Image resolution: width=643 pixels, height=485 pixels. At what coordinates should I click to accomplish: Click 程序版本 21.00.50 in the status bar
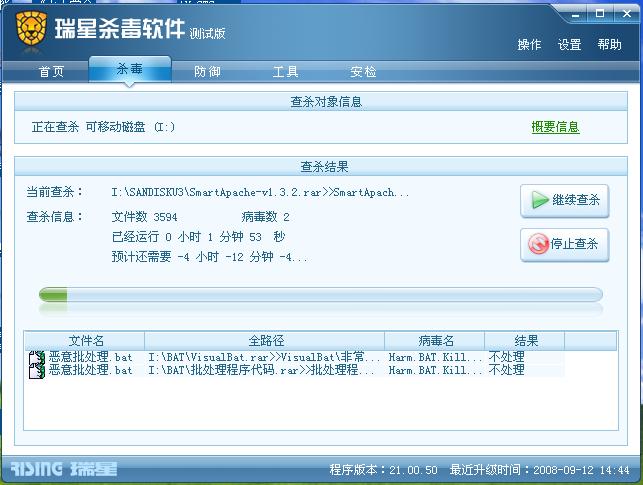[x=383, y=469]
